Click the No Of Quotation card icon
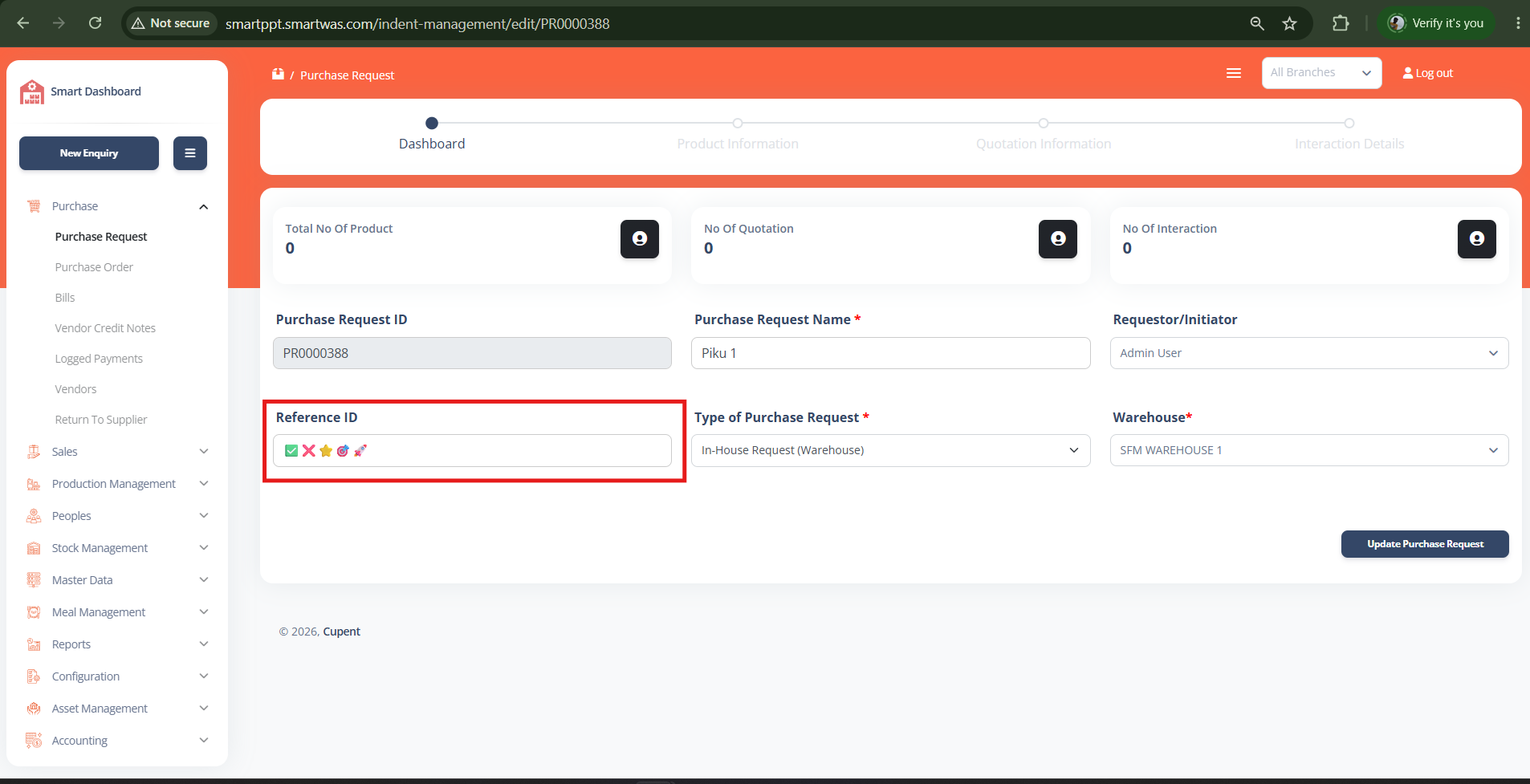 1058,239
